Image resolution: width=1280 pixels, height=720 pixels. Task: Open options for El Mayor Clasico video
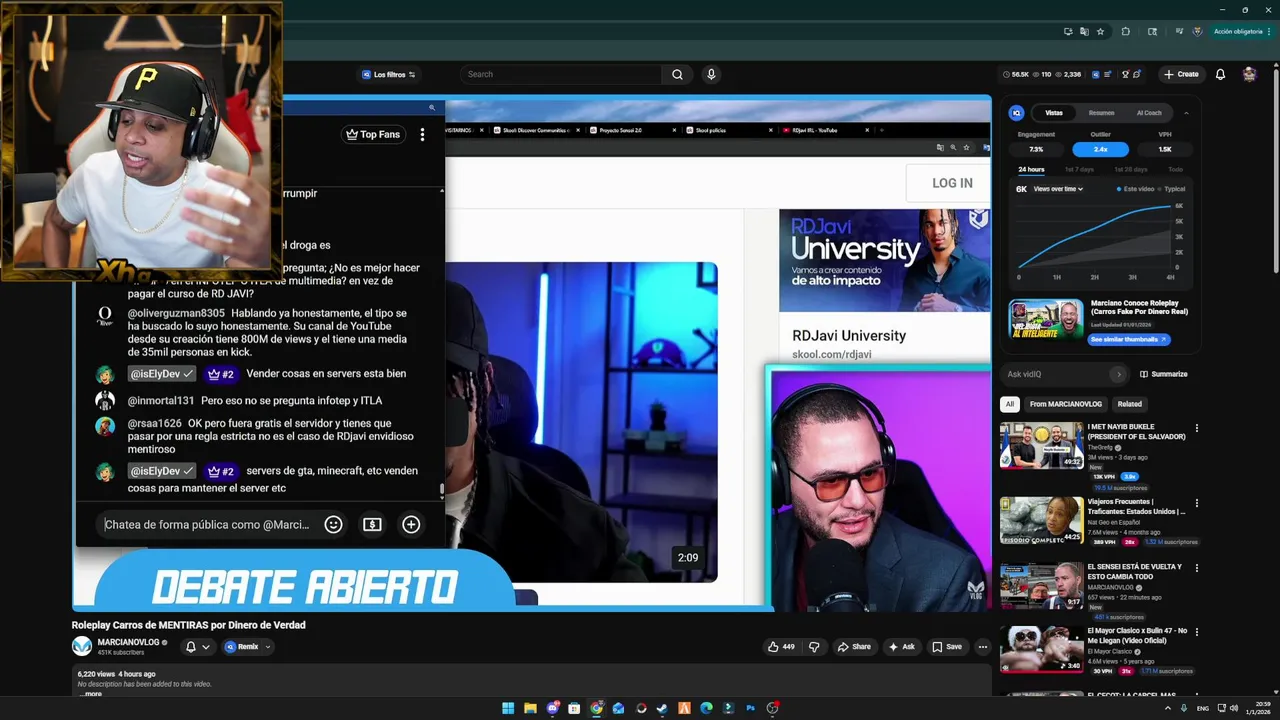1196,632
